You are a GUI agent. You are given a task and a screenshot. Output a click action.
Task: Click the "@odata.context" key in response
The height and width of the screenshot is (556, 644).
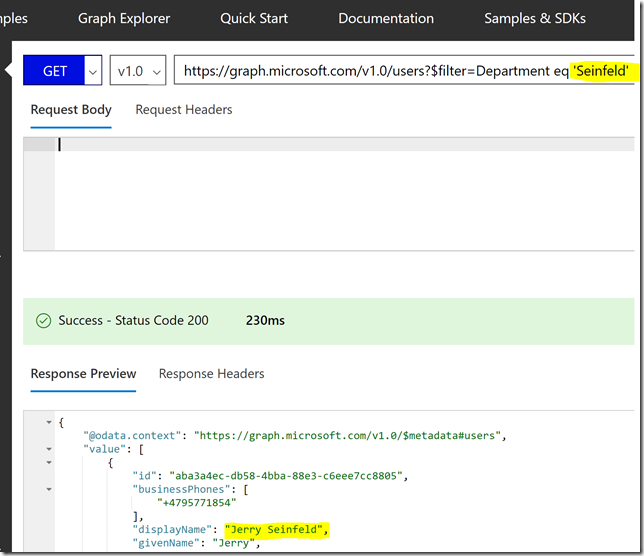point(132,435)
